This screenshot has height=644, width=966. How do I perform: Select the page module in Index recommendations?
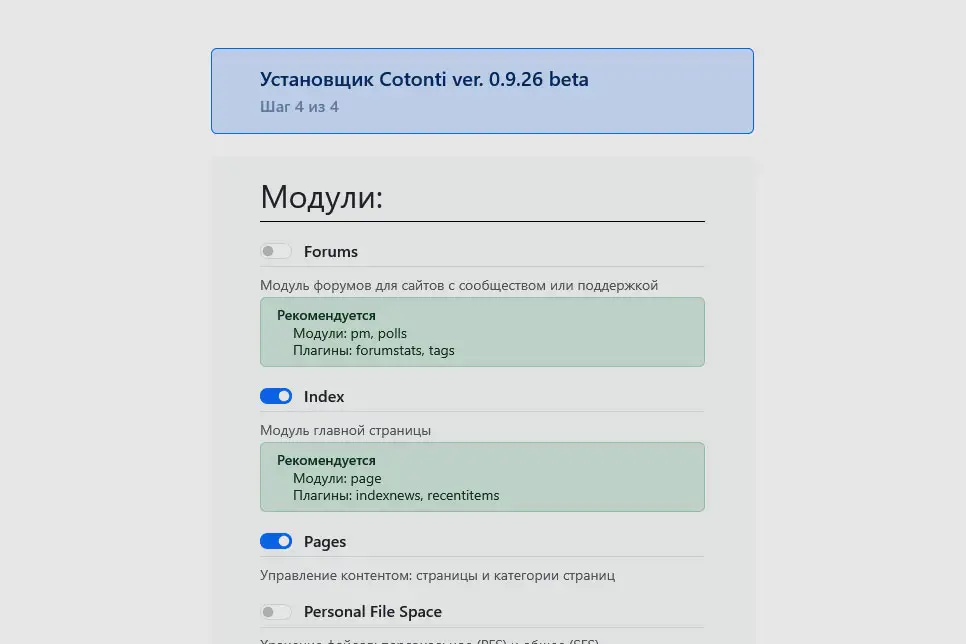369,478
